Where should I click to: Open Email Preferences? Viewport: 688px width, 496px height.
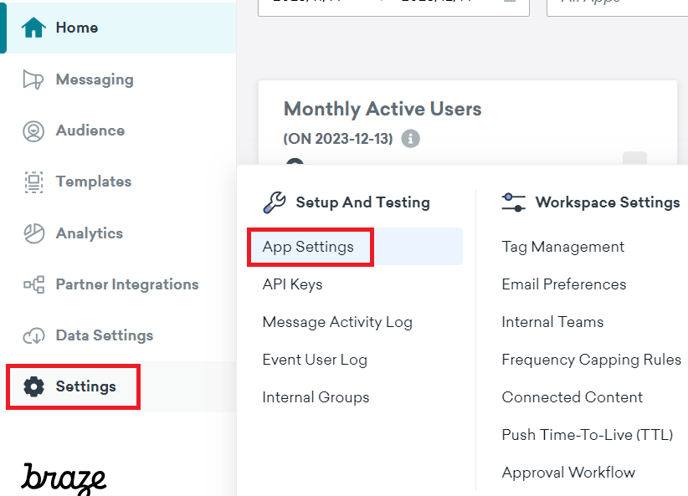point(564,284)
